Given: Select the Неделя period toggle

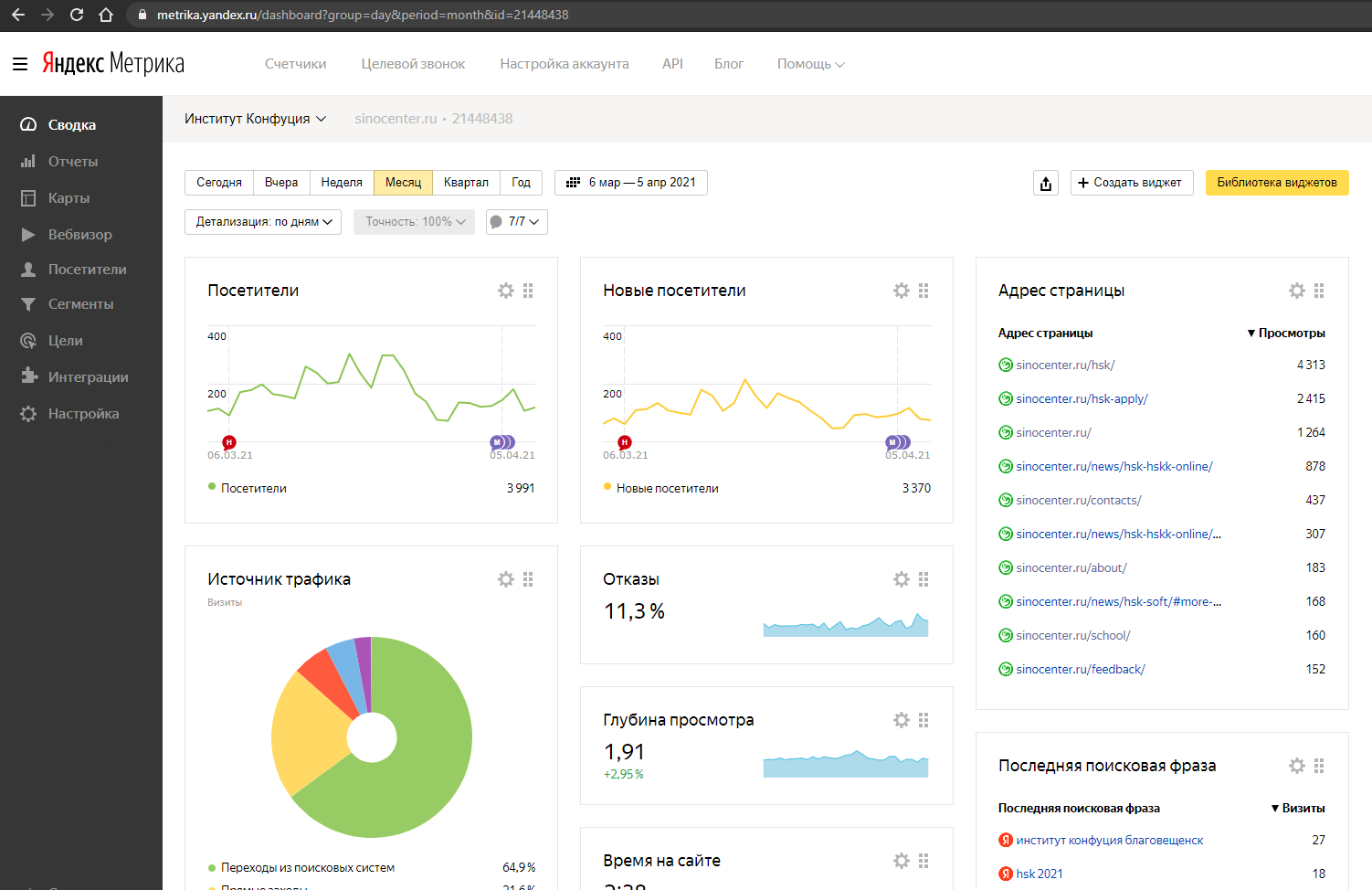Looking at the screenshot, I should [342, 183].
